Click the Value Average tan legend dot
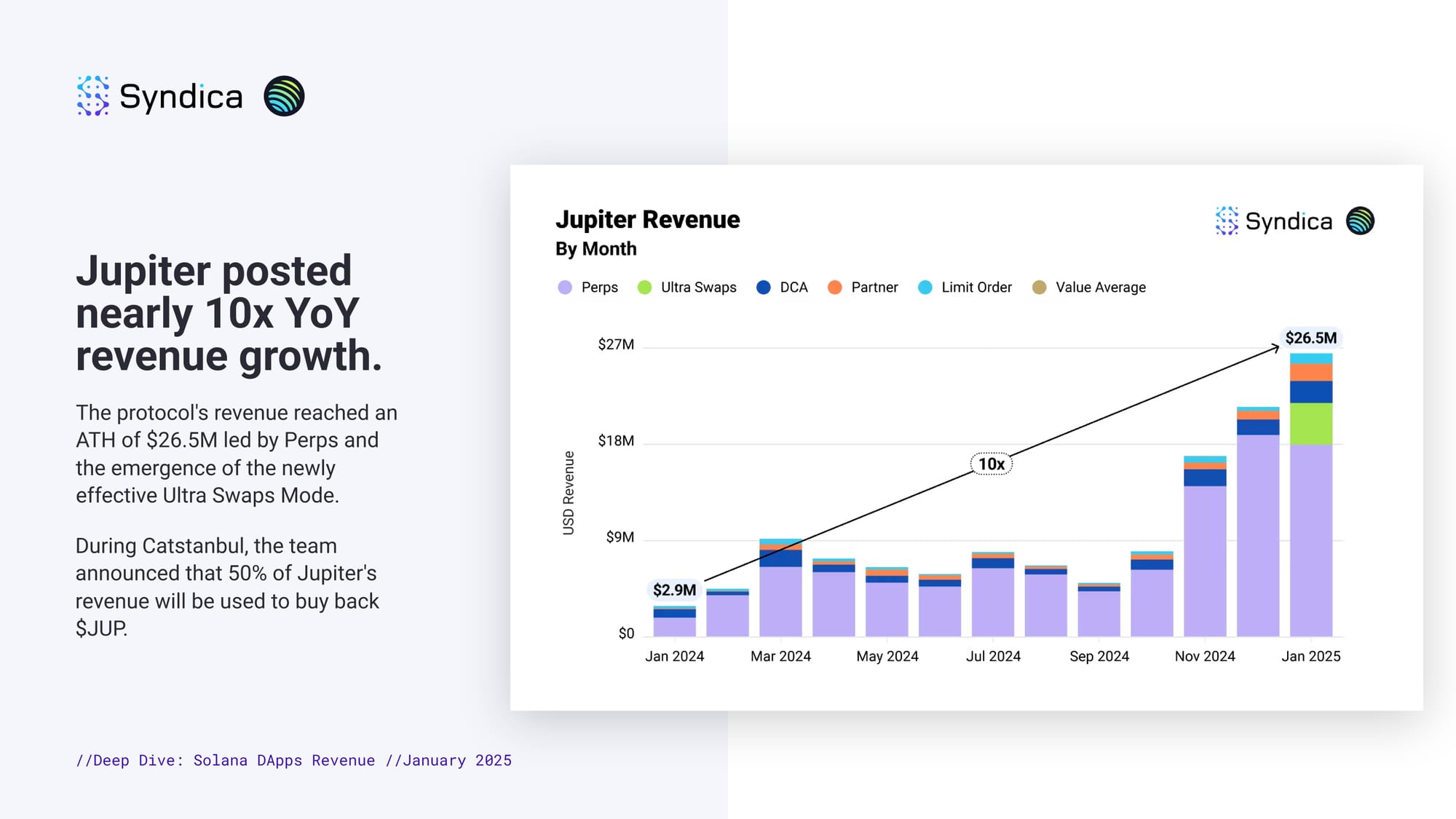The image size is (1456, 819). 1040,288
